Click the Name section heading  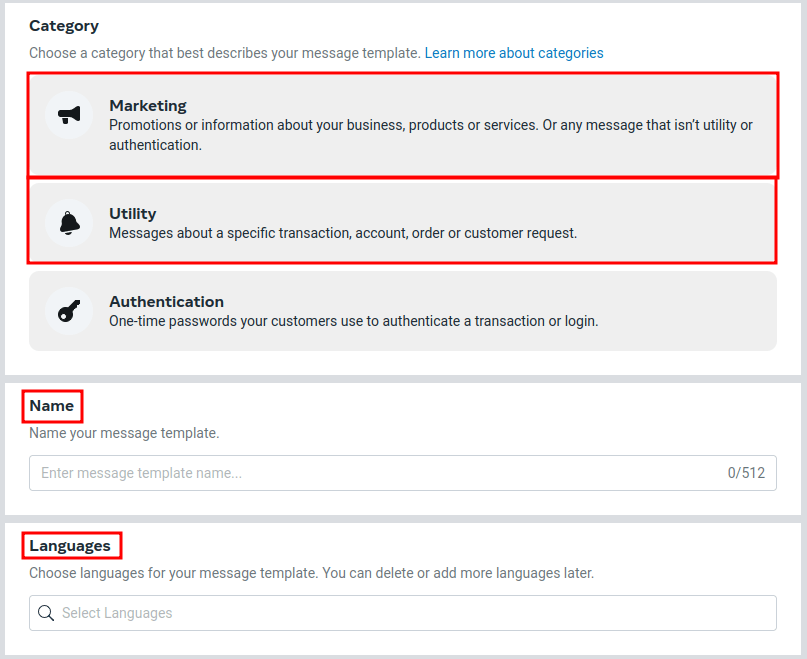[51, 406]
